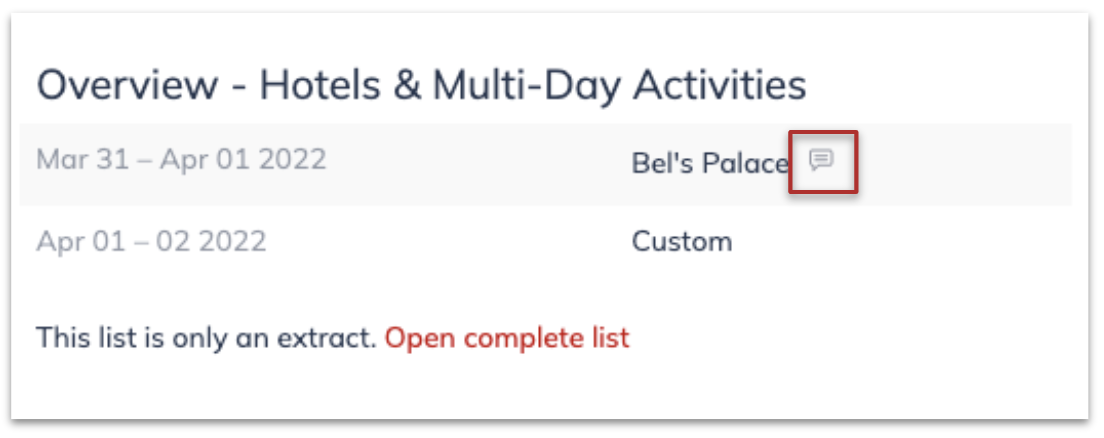Click the Open complete list link
1104x438 pixels.
coord(507,338)
